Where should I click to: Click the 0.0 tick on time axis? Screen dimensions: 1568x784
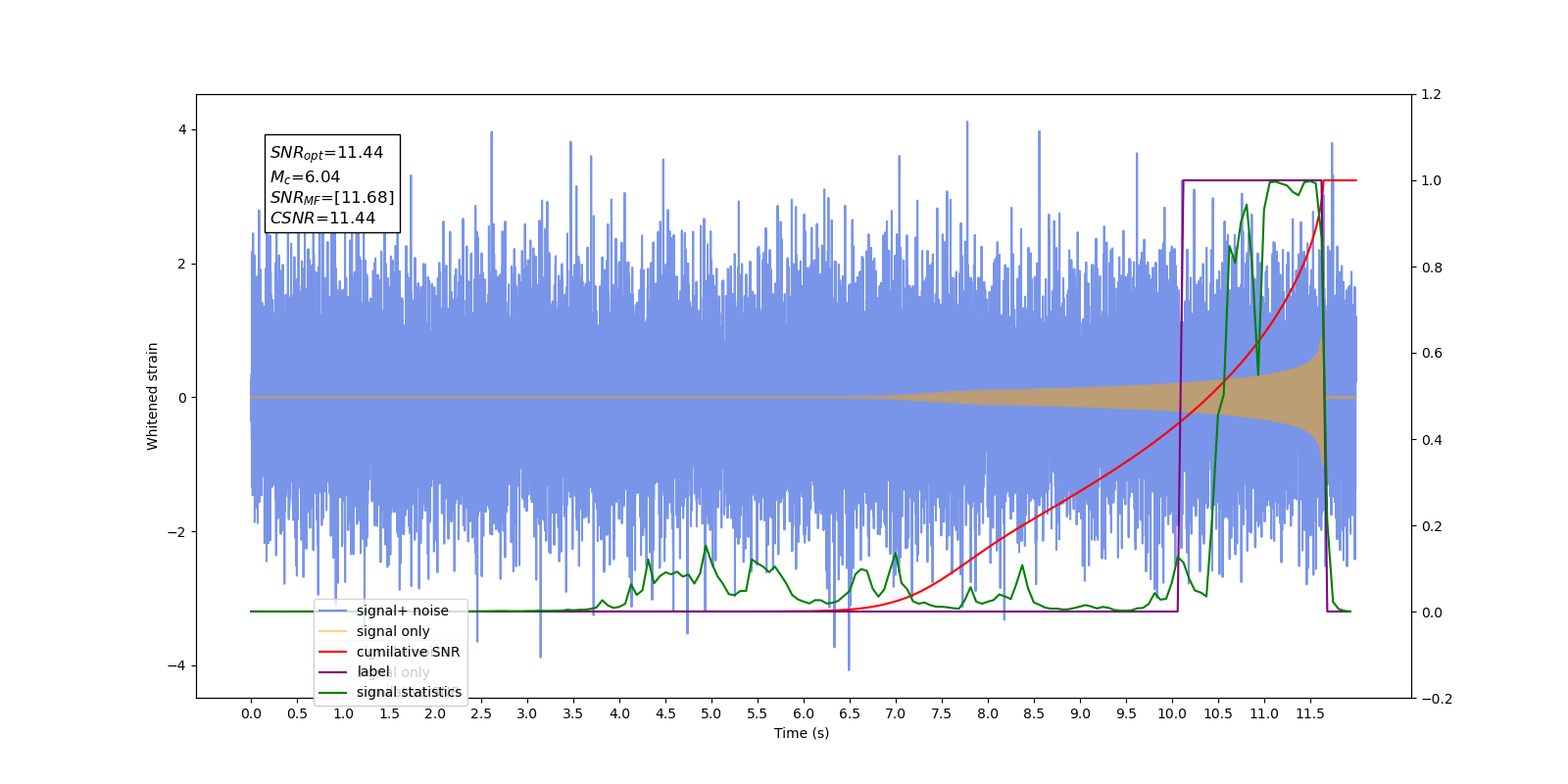pyautogui.click(x=251, y=713)
